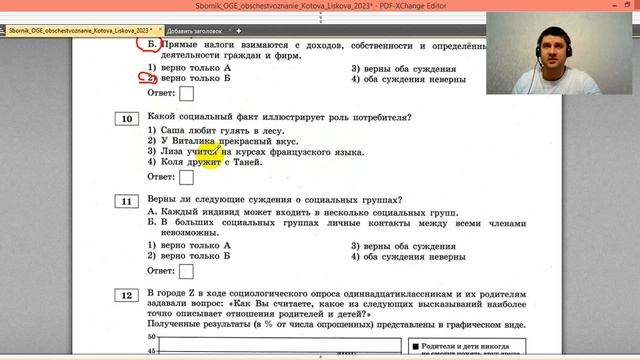The image size is (640, 360).
Task: Click the text 'Саша любит гулять в лесу.'
Action: coord(222,131)
